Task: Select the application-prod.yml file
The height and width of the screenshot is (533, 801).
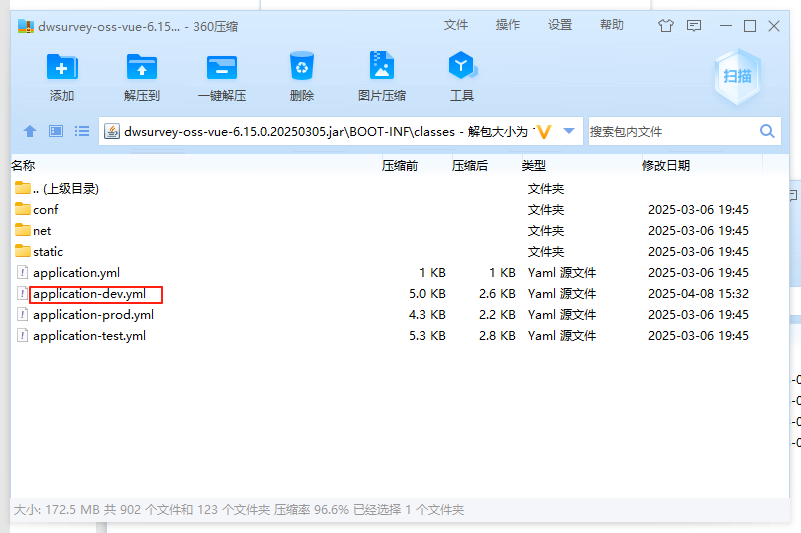Action: pyautogui.click(x=93, y=315)
